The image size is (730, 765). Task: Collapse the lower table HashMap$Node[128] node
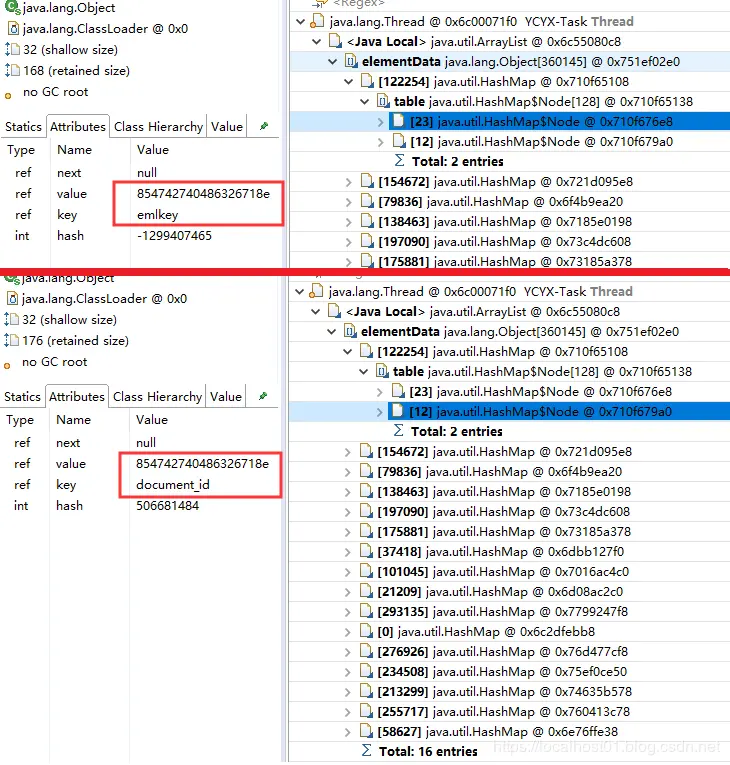pyautogui.click(x=364, y=372)
